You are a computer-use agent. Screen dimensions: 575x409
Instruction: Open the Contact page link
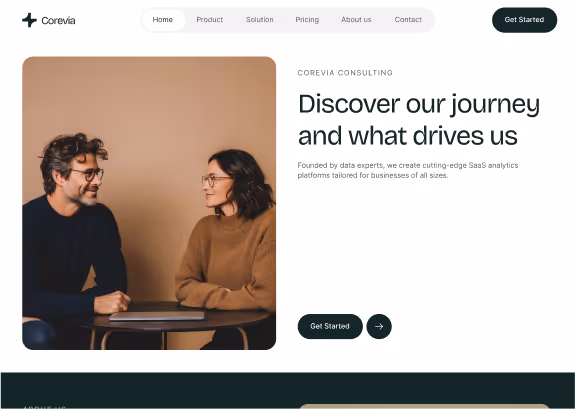(408, 20)
